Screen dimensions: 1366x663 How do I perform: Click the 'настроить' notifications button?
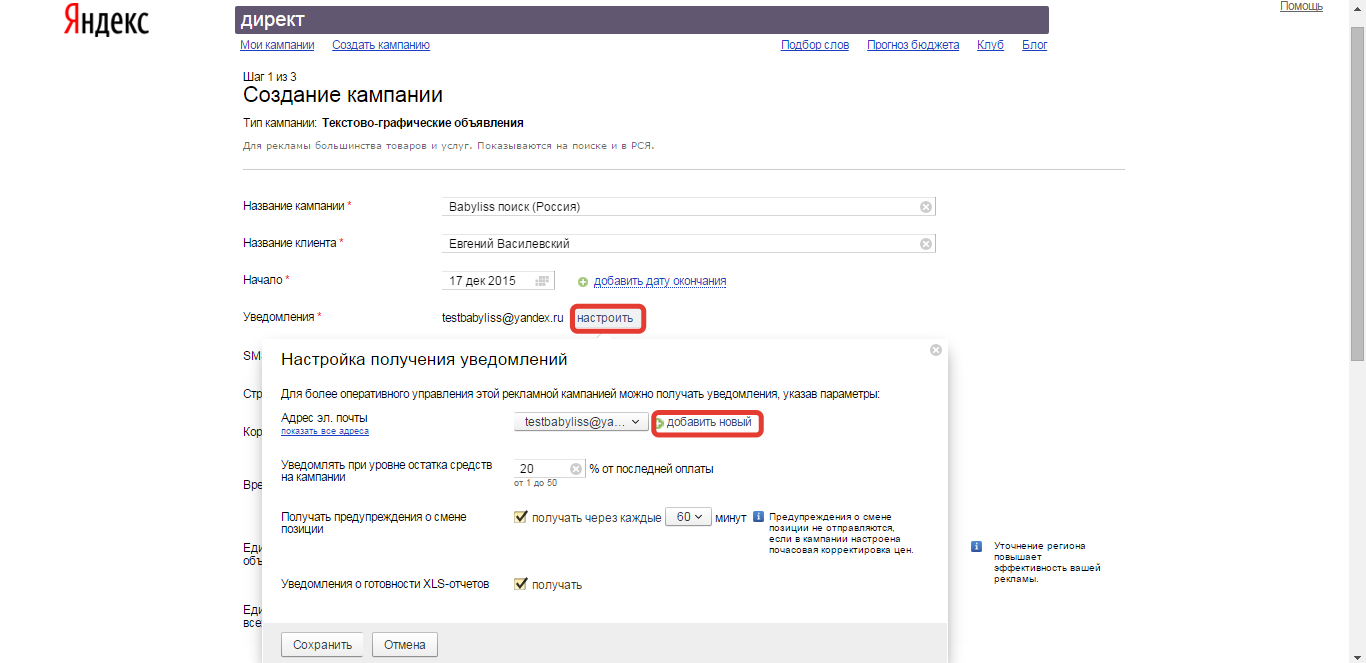pyautogui.click(x=605, y=319)
